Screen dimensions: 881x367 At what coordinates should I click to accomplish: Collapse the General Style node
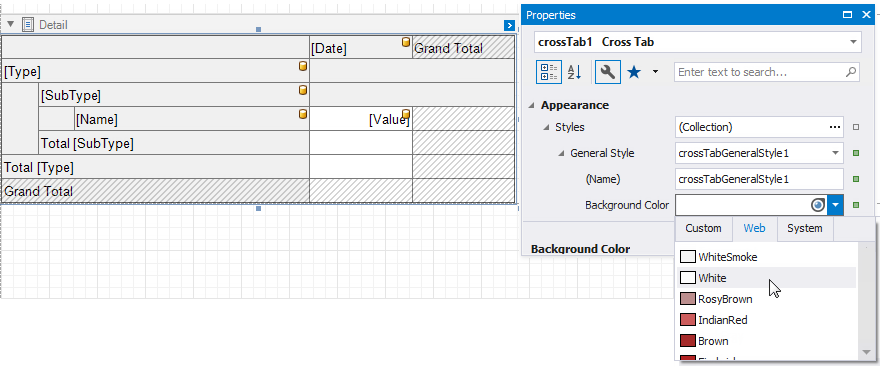pos(561,153)
